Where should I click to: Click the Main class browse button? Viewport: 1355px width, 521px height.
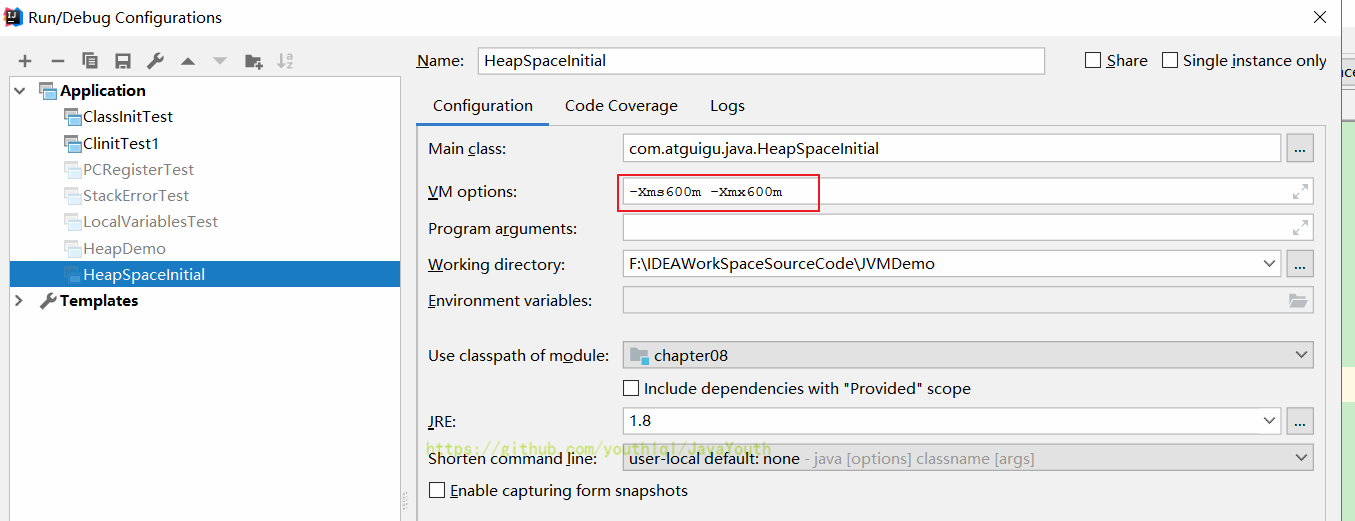tap(1300, 149)
